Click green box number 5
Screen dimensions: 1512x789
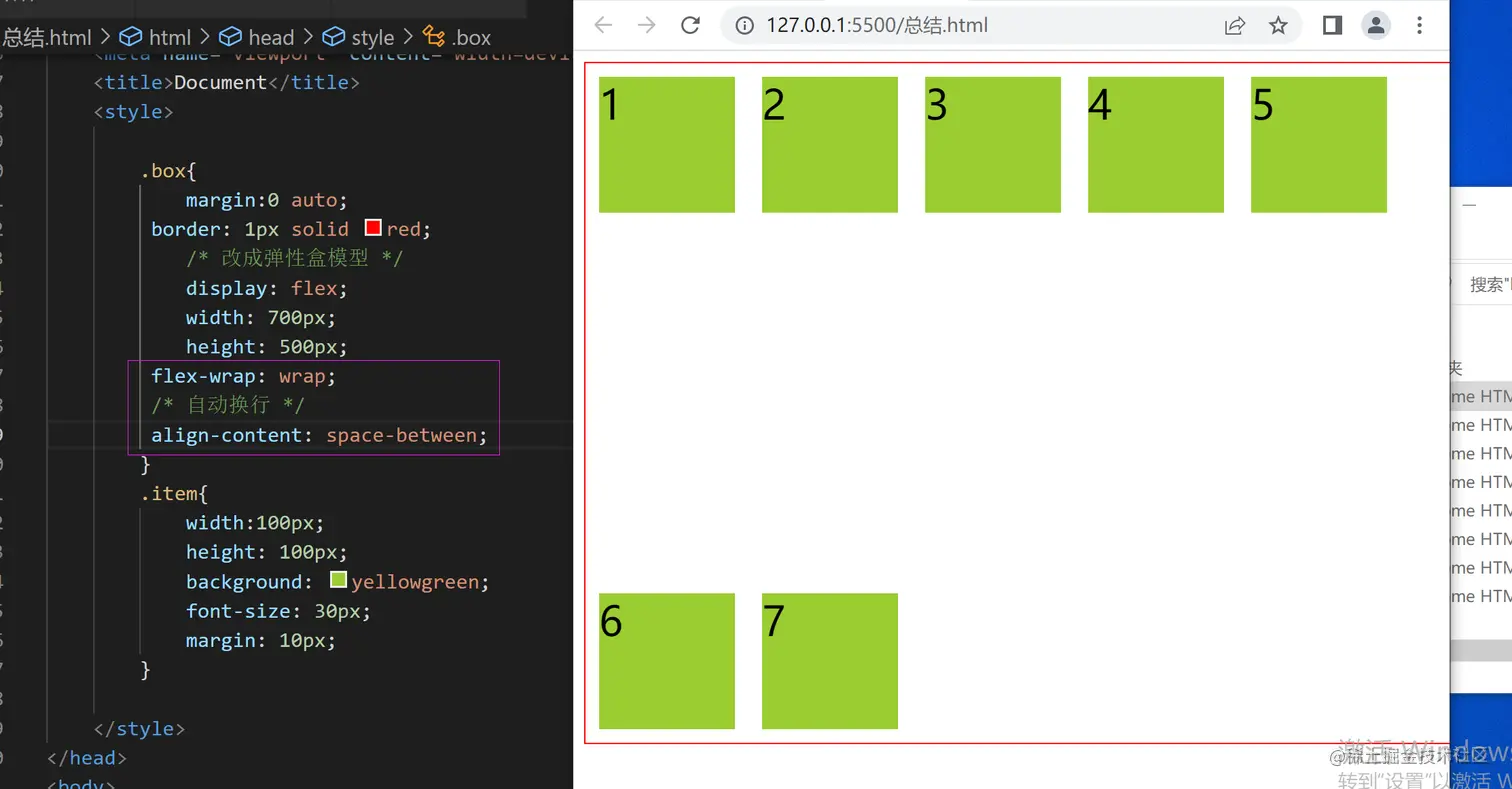point(1319,145)
